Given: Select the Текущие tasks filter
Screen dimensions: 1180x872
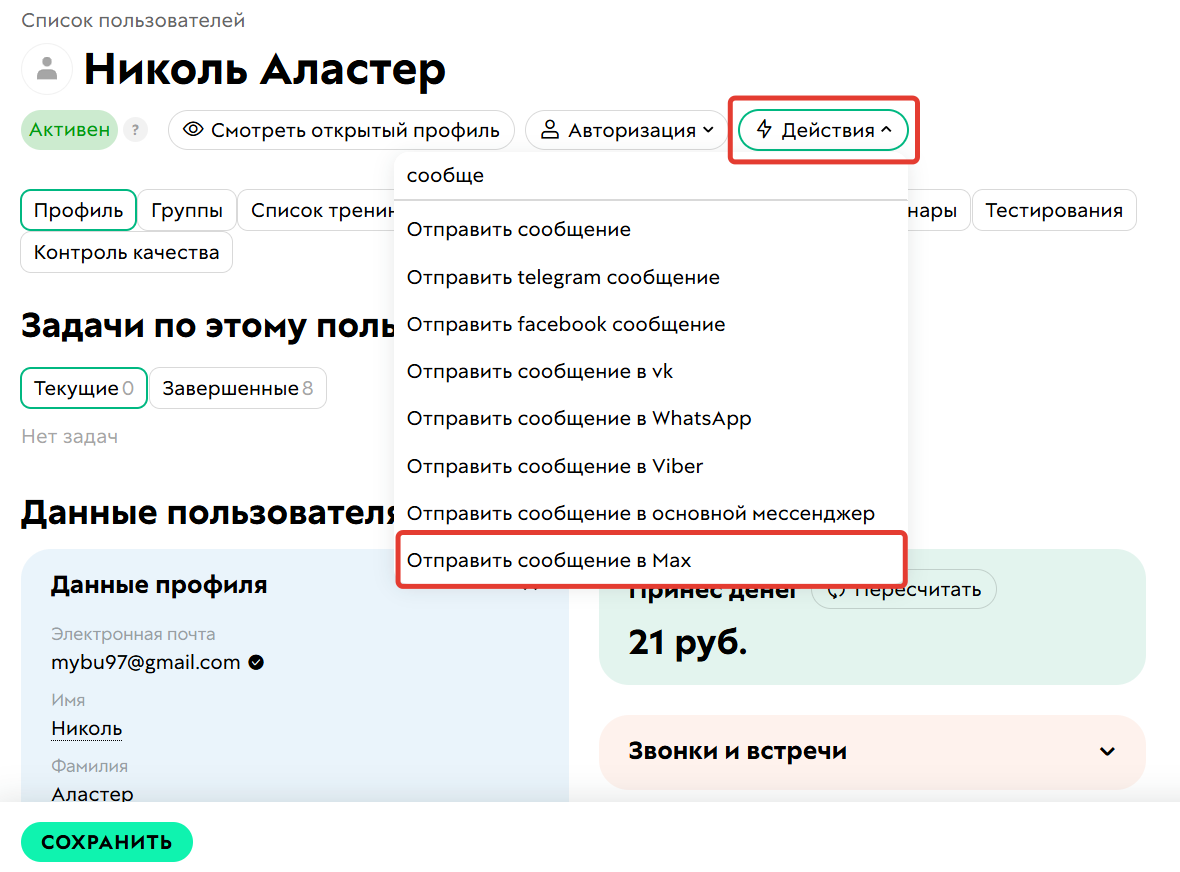Looking at the screenshot, I should pyautogui.click(x=83, y=387).
